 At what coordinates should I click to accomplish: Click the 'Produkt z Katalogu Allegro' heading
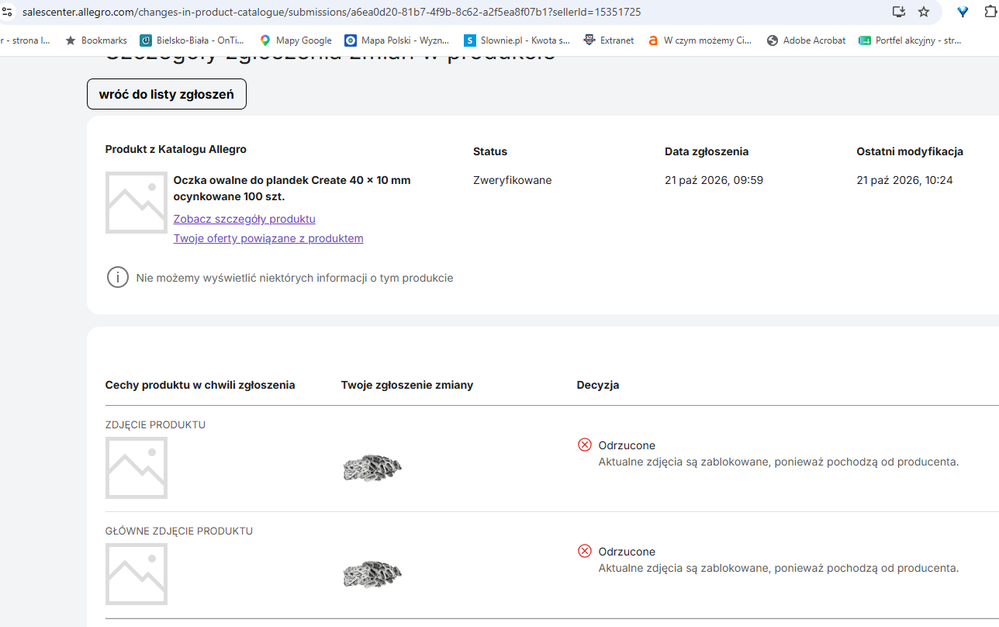176,149
